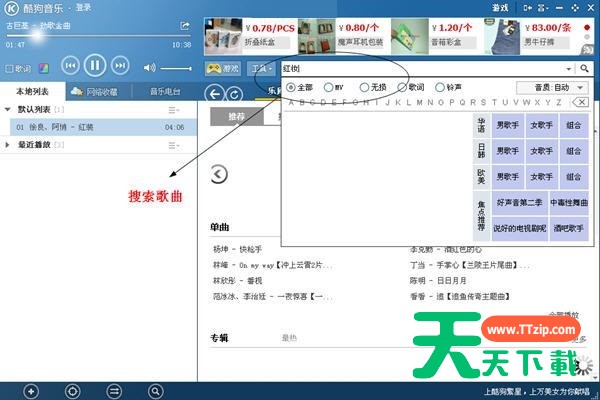Click the backspace delete icon after Z

pos(580,102)
